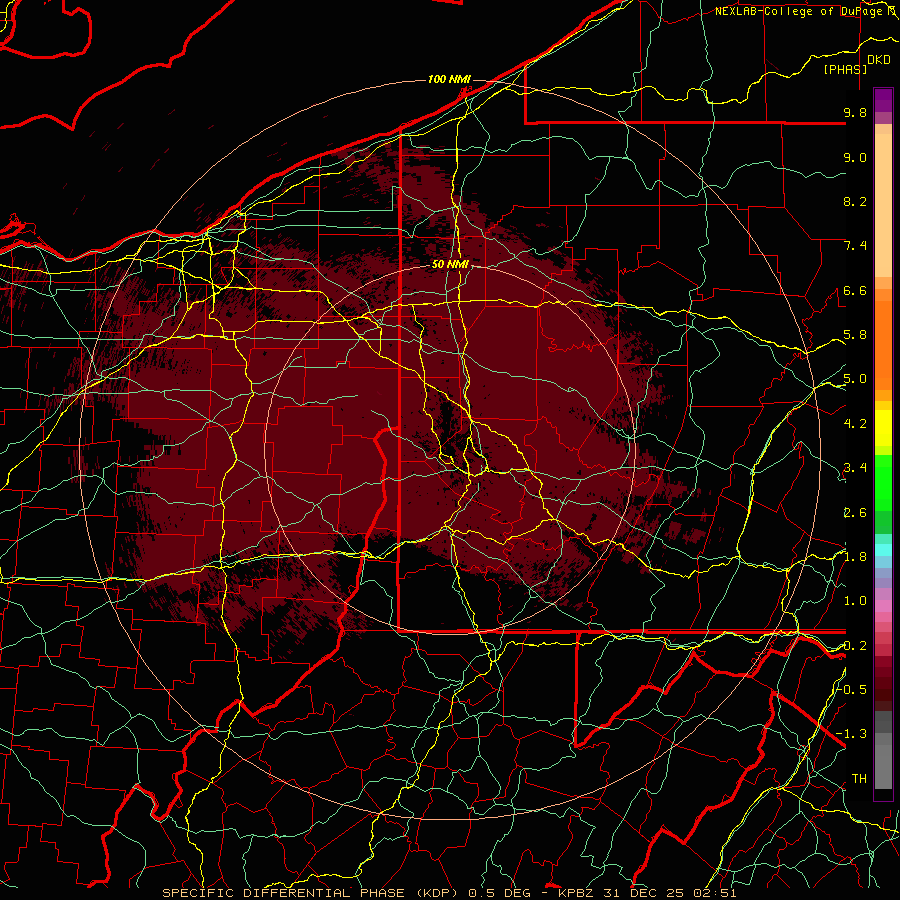Pick the gray band at the scale bottom
Screen dimensions: 900x900
coord(883,750)
